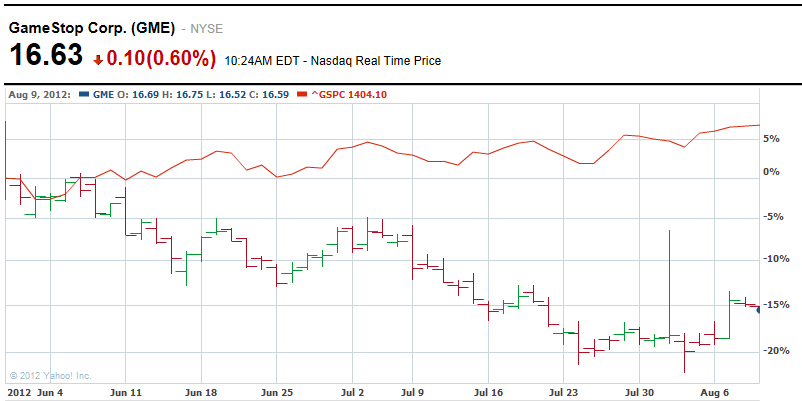The height and width of the screenshot is (401, 802).
Task: Click the tall green spike bar after Jul 30
Action: pos(669,286)
